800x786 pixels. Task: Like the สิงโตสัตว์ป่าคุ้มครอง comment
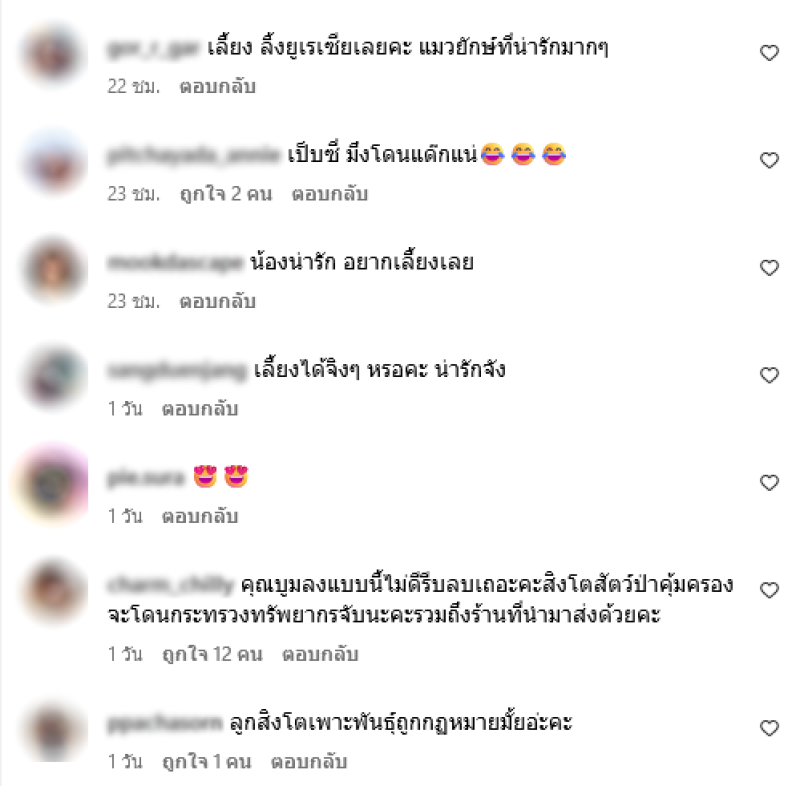pyautogui.click(x=769, y=590)
